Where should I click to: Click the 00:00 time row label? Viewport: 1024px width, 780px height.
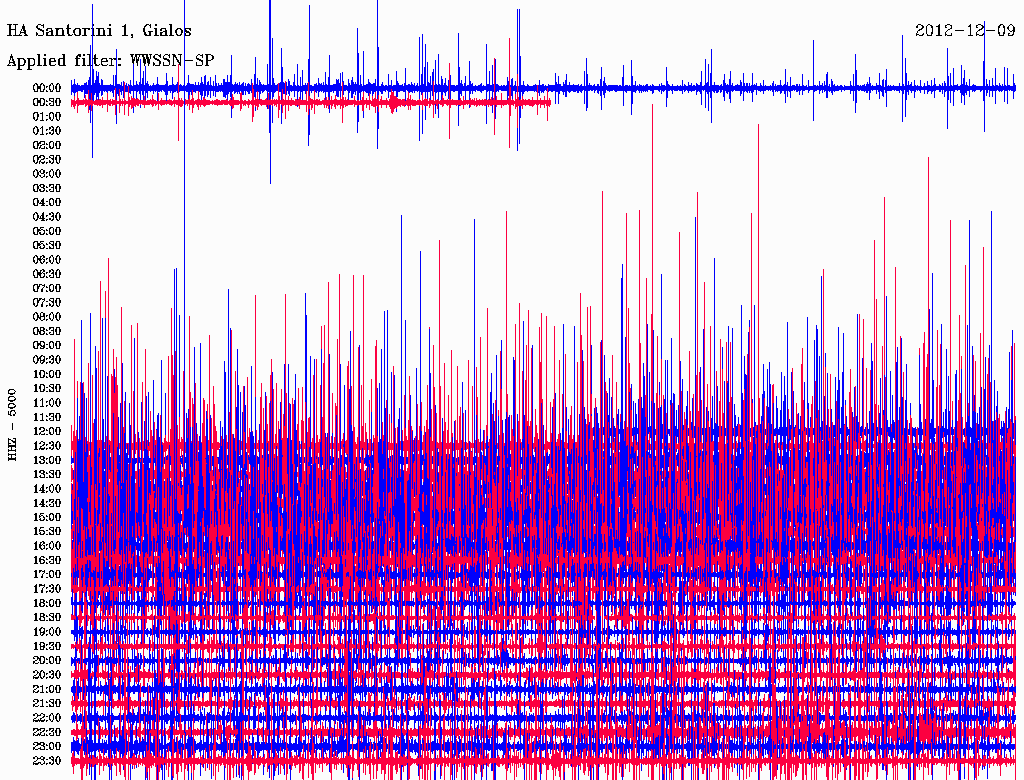pos(47,88)
